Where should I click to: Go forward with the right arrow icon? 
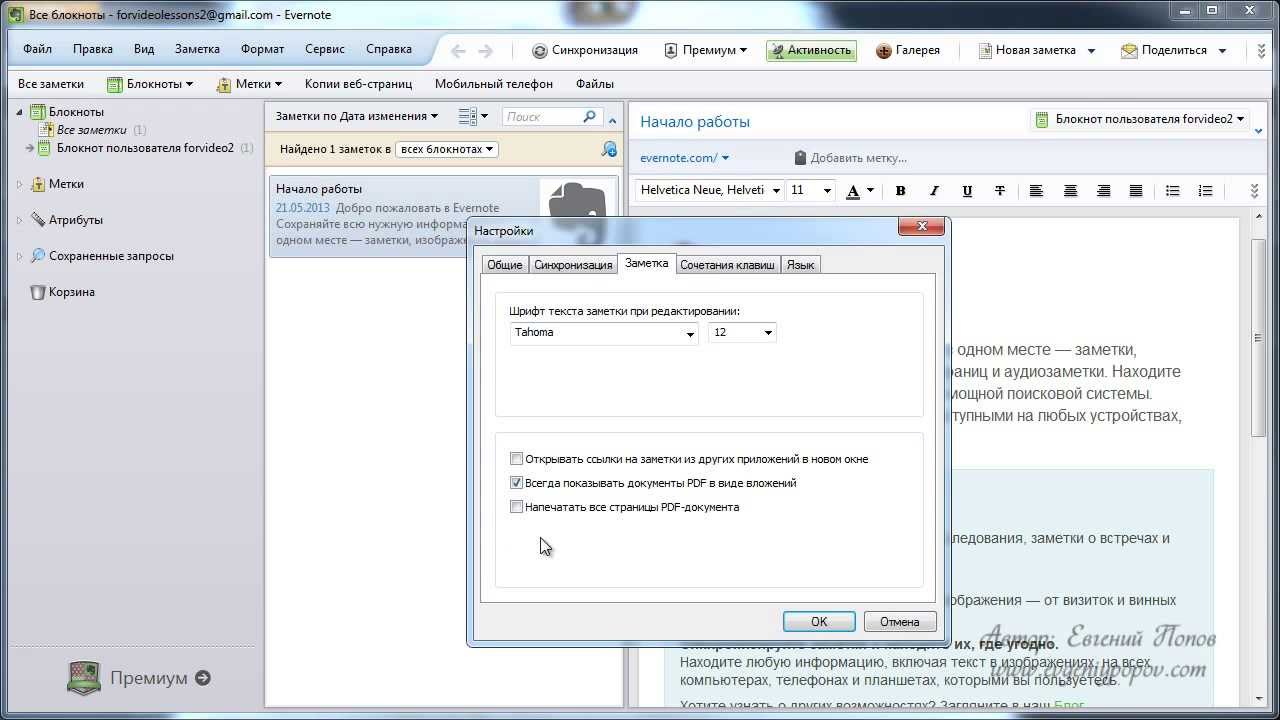pyautogui.click(x=485, y=51)
